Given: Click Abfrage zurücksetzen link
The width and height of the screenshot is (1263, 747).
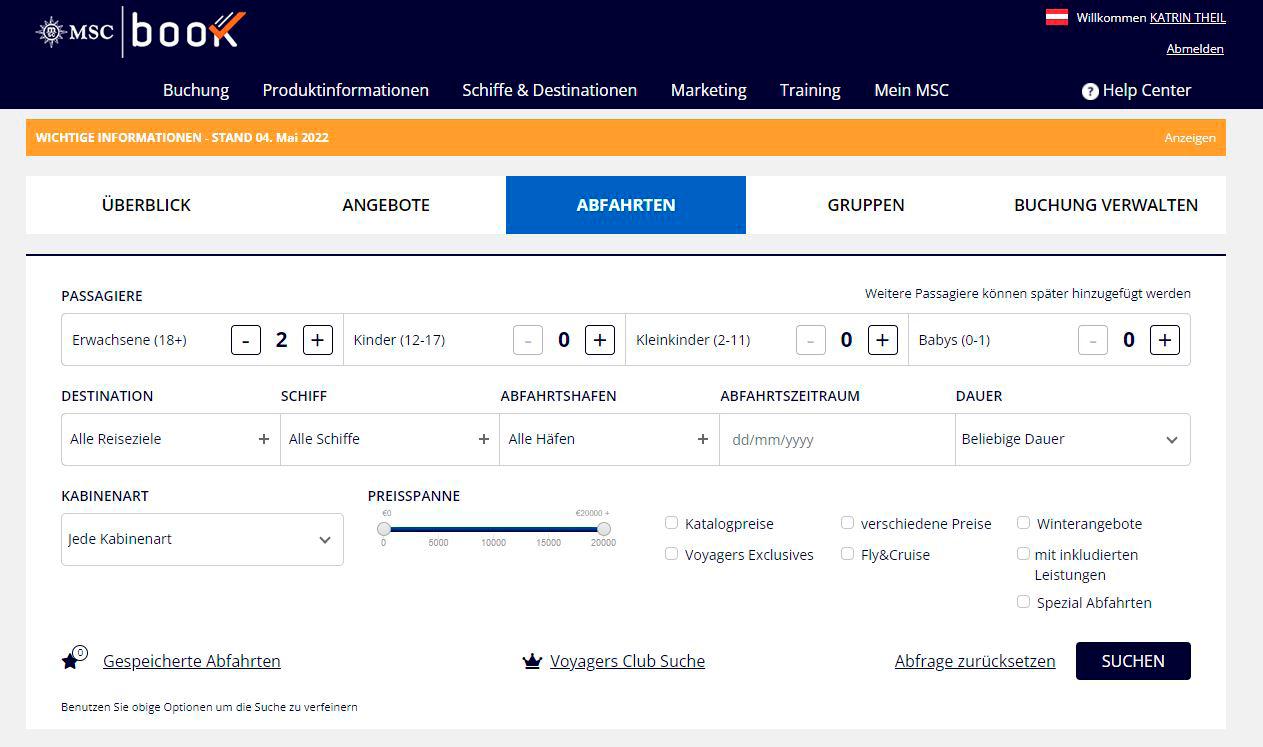Looking at the screenshot, I should (975, 661).
